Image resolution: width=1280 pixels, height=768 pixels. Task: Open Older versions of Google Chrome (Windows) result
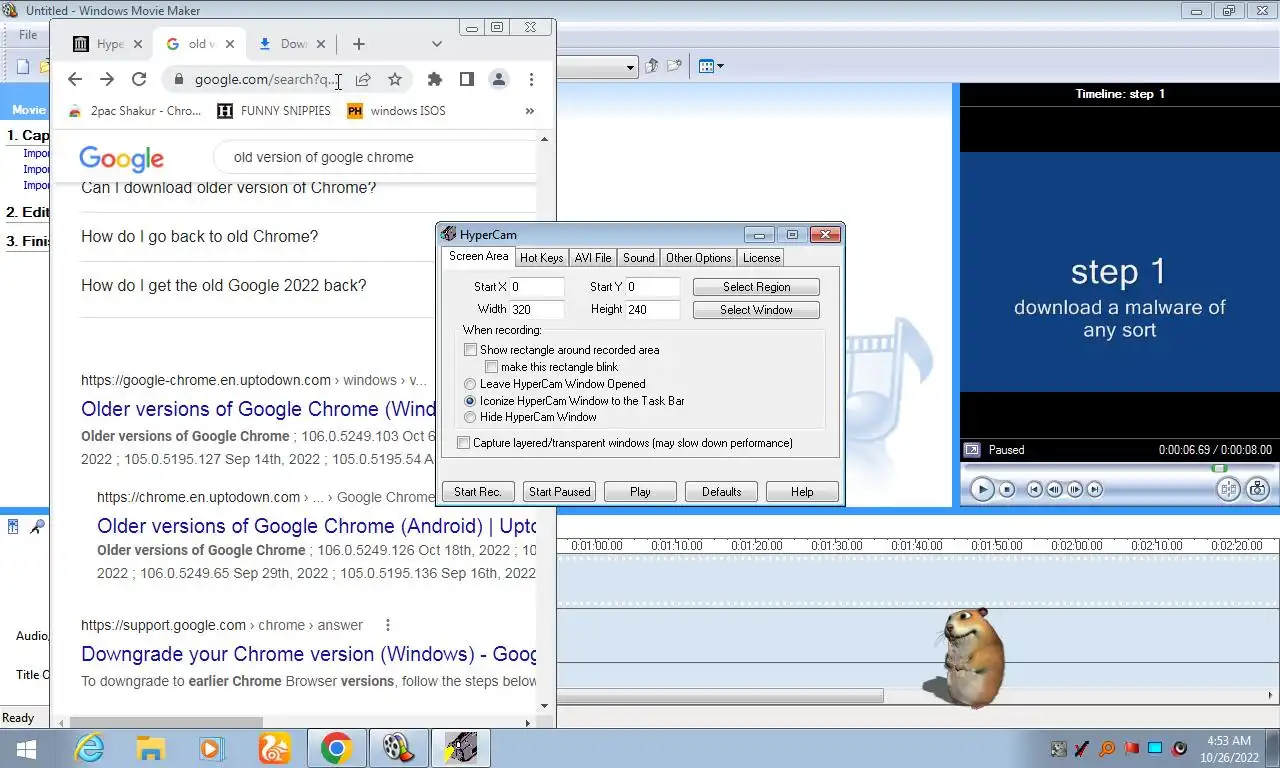[x=258, y=409]
